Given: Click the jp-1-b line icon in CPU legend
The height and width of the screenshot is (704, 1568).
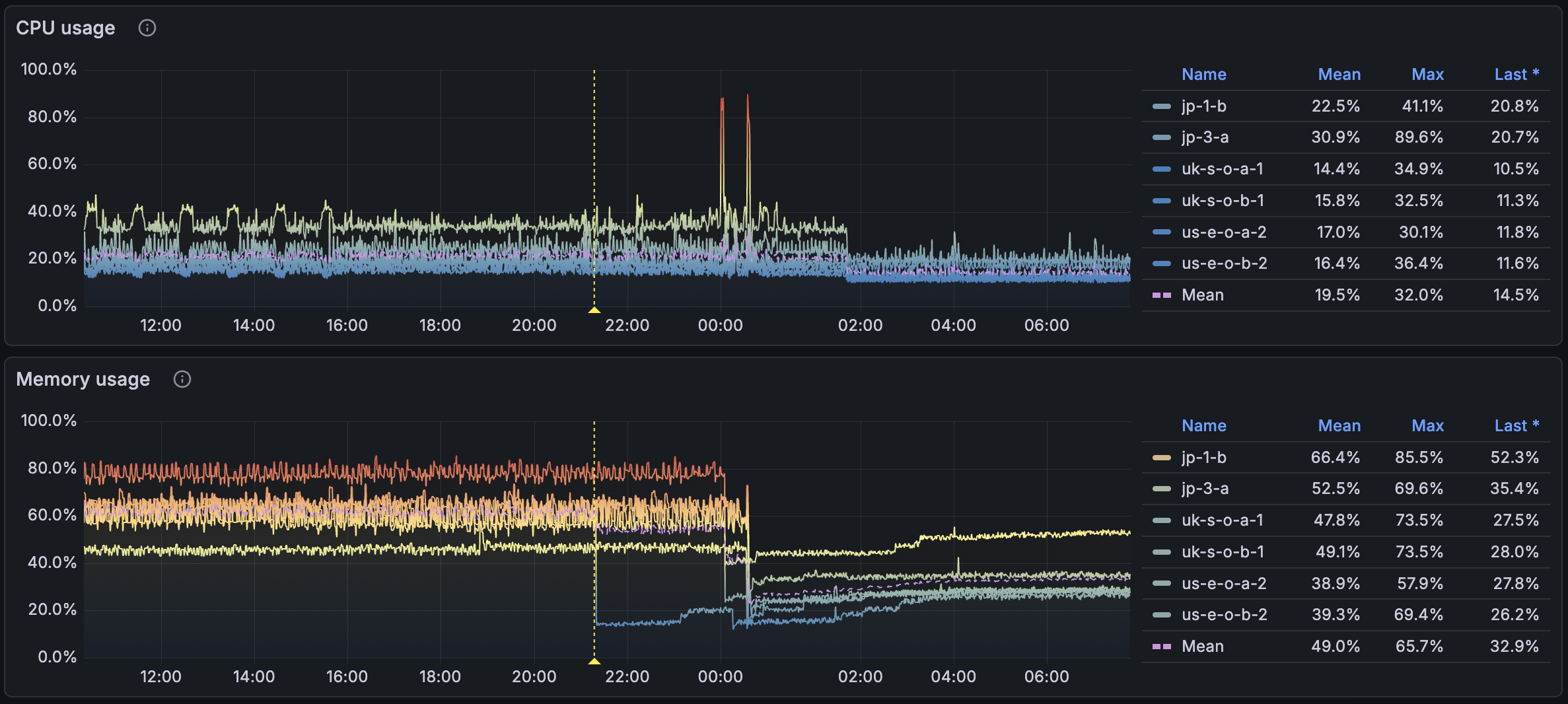Looking at the screenshot, I should 1160,106.
